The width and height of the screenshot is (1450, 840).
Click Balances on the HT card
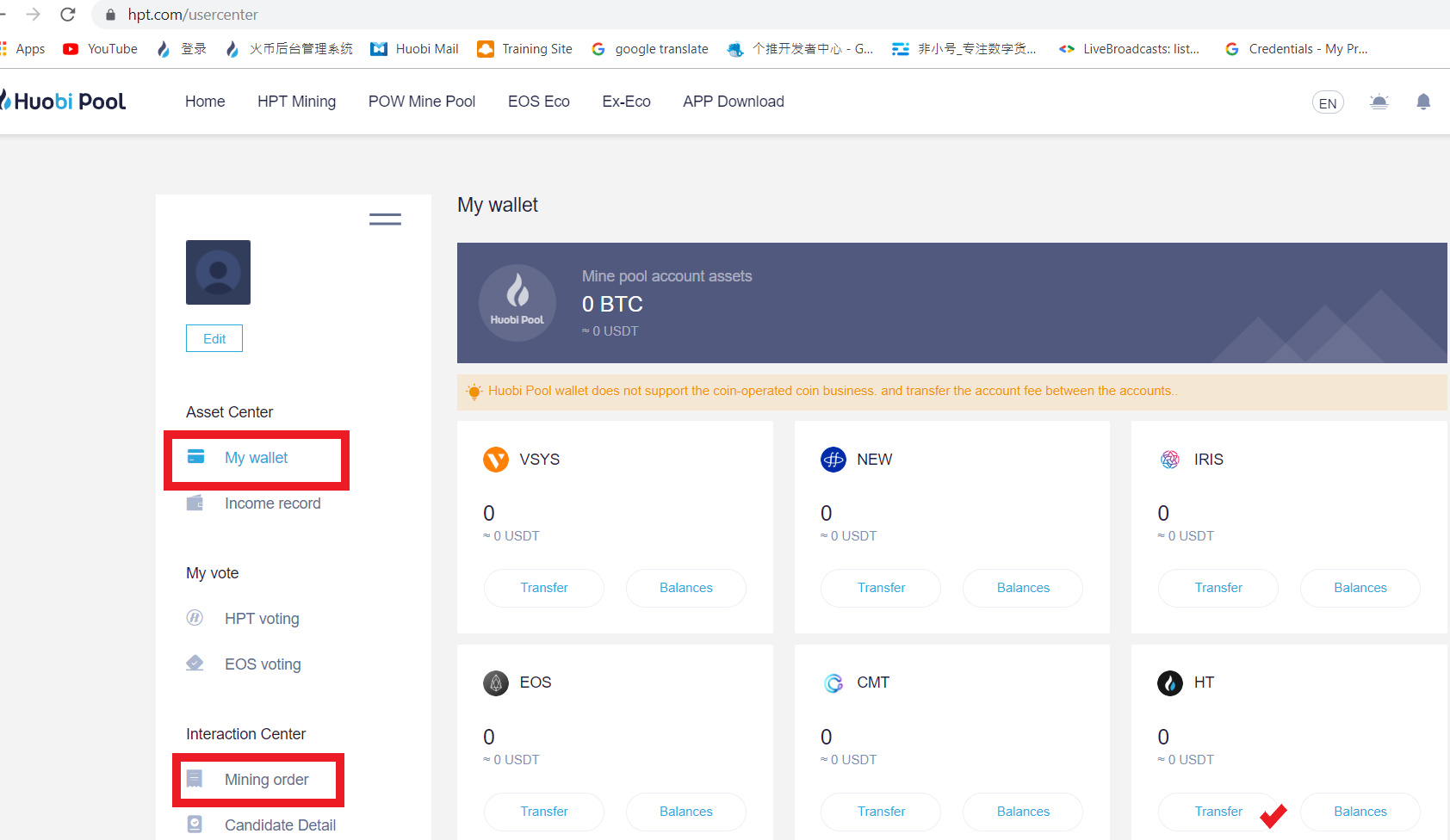tap(1360, 812)
